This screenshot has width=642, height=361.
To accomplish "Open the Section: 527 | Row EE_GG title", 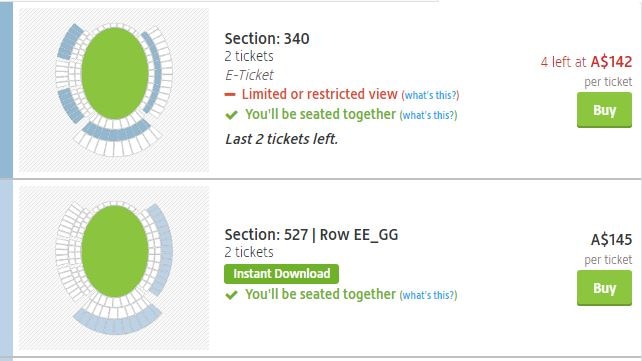I will tap(311, 235).
